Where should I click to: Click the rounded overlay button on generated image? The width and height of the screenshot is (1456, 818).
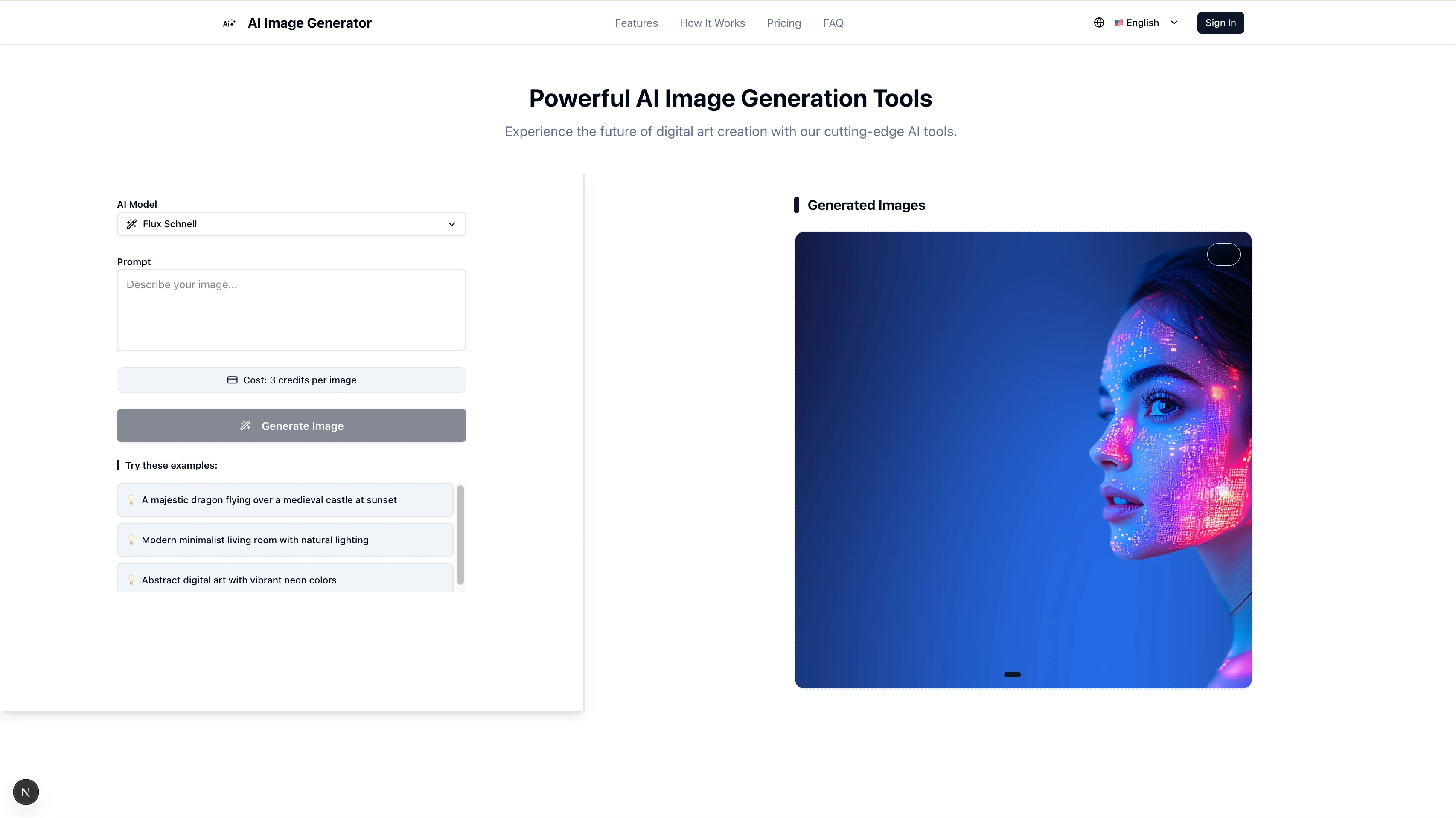pos(1223,254)
